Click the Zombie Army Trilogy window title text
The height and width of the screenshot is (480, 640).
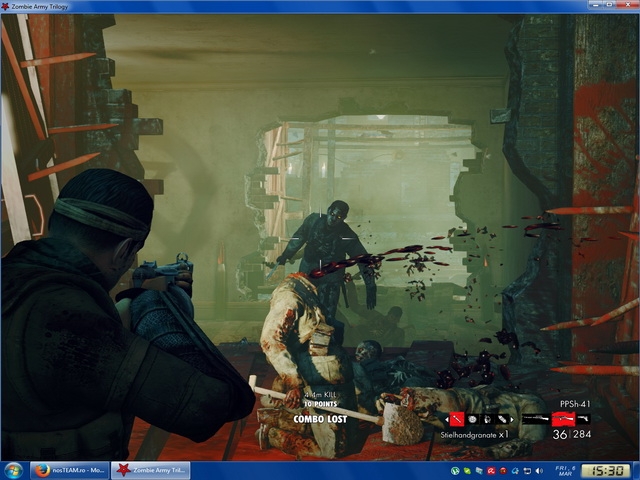click(x=40, y=7)
